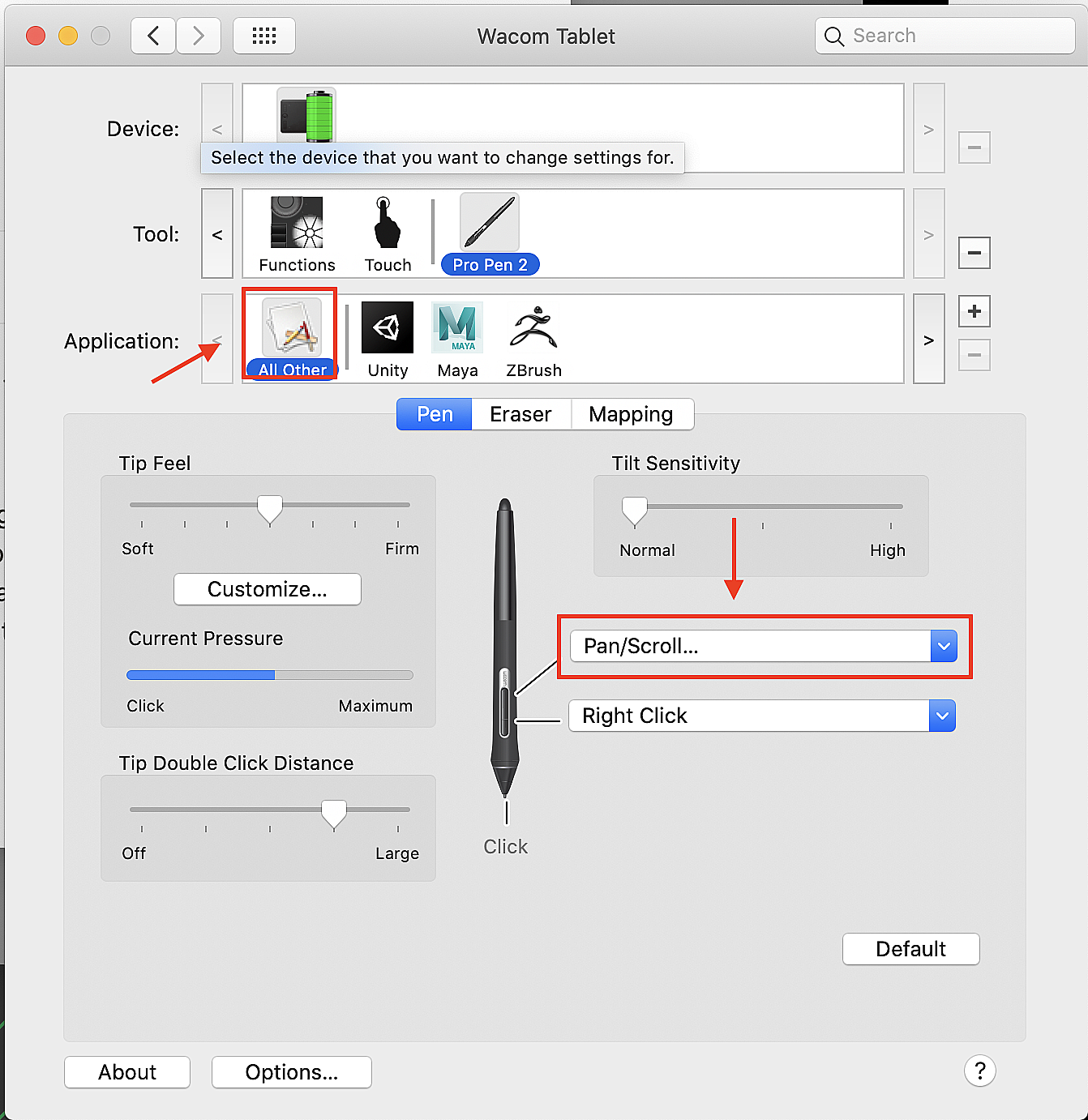Screen dimensions: 1088x1120
Task: Switch to the Mapping tab
Action: (632, 414)
